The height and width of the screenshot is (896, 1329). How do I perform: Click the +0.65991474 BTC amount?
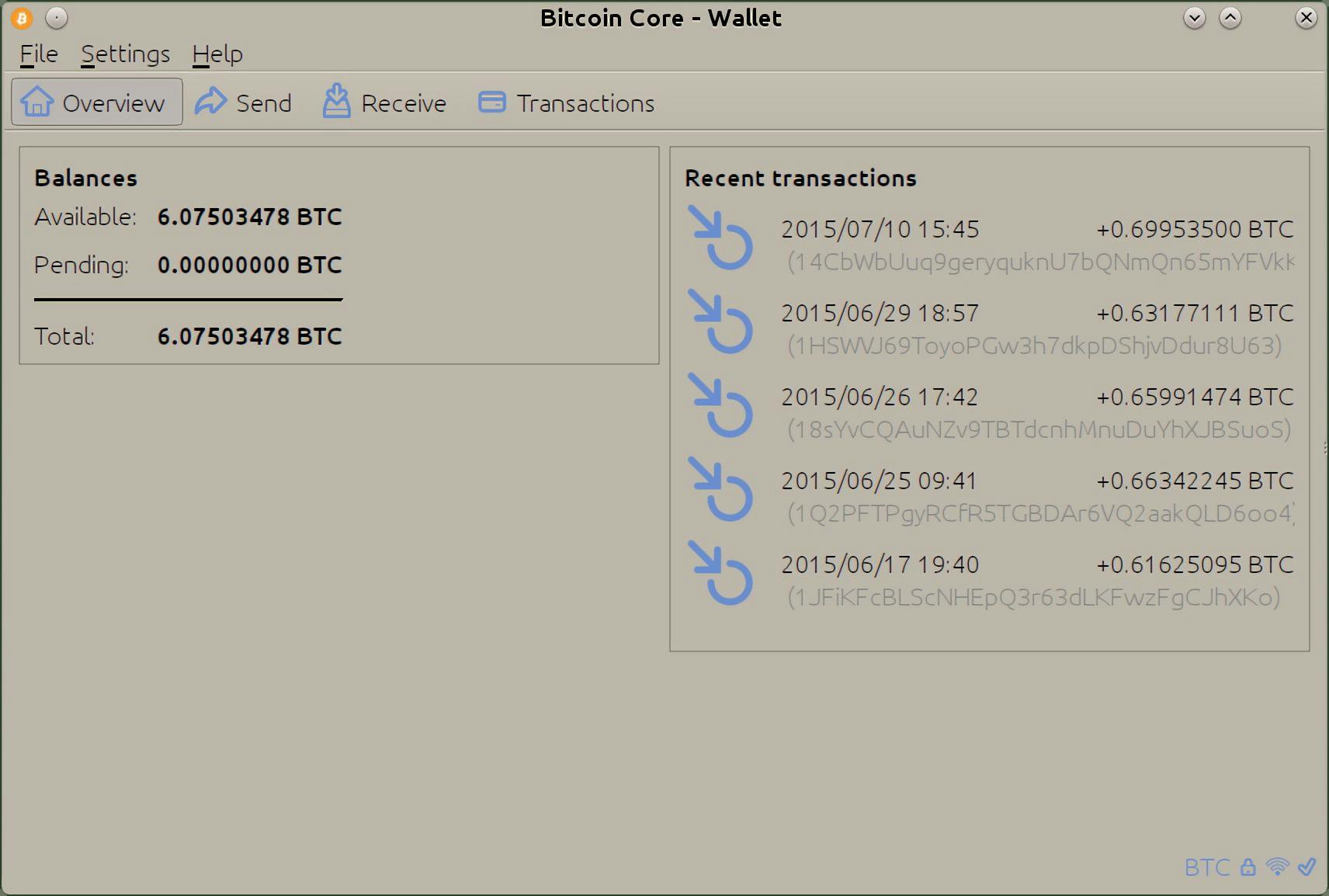pos(1195,397)
